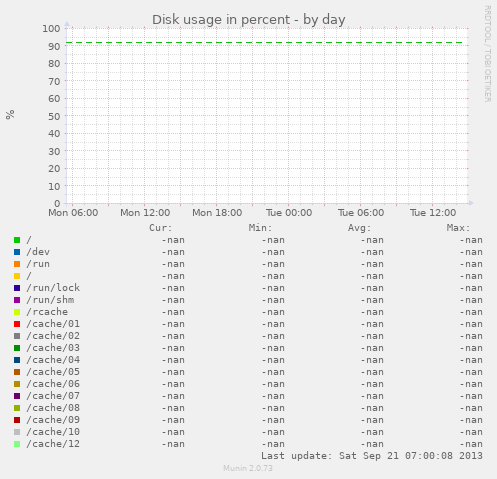The image size is (497, 479).
Task: Click the Avg -nan value for /rcache
Action: tap(372, 312)
